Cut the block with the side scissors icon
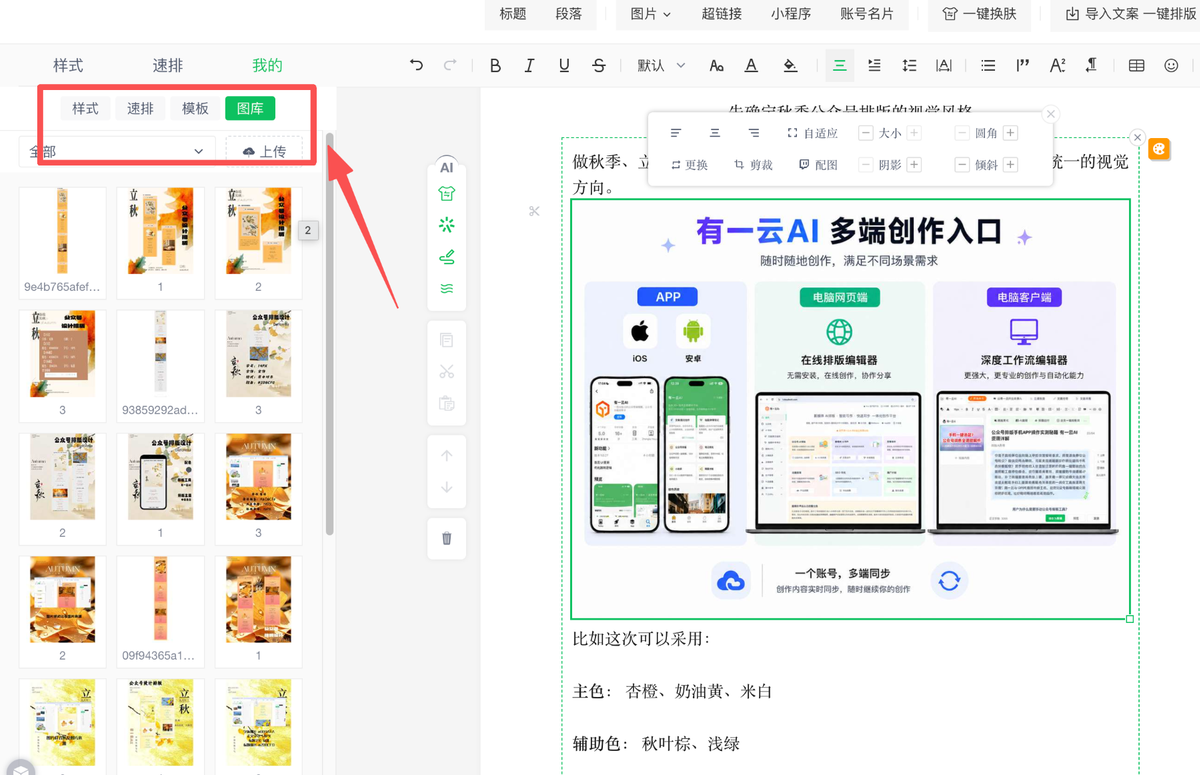Screen dimensions: 1200x775 tap(447, 372)
